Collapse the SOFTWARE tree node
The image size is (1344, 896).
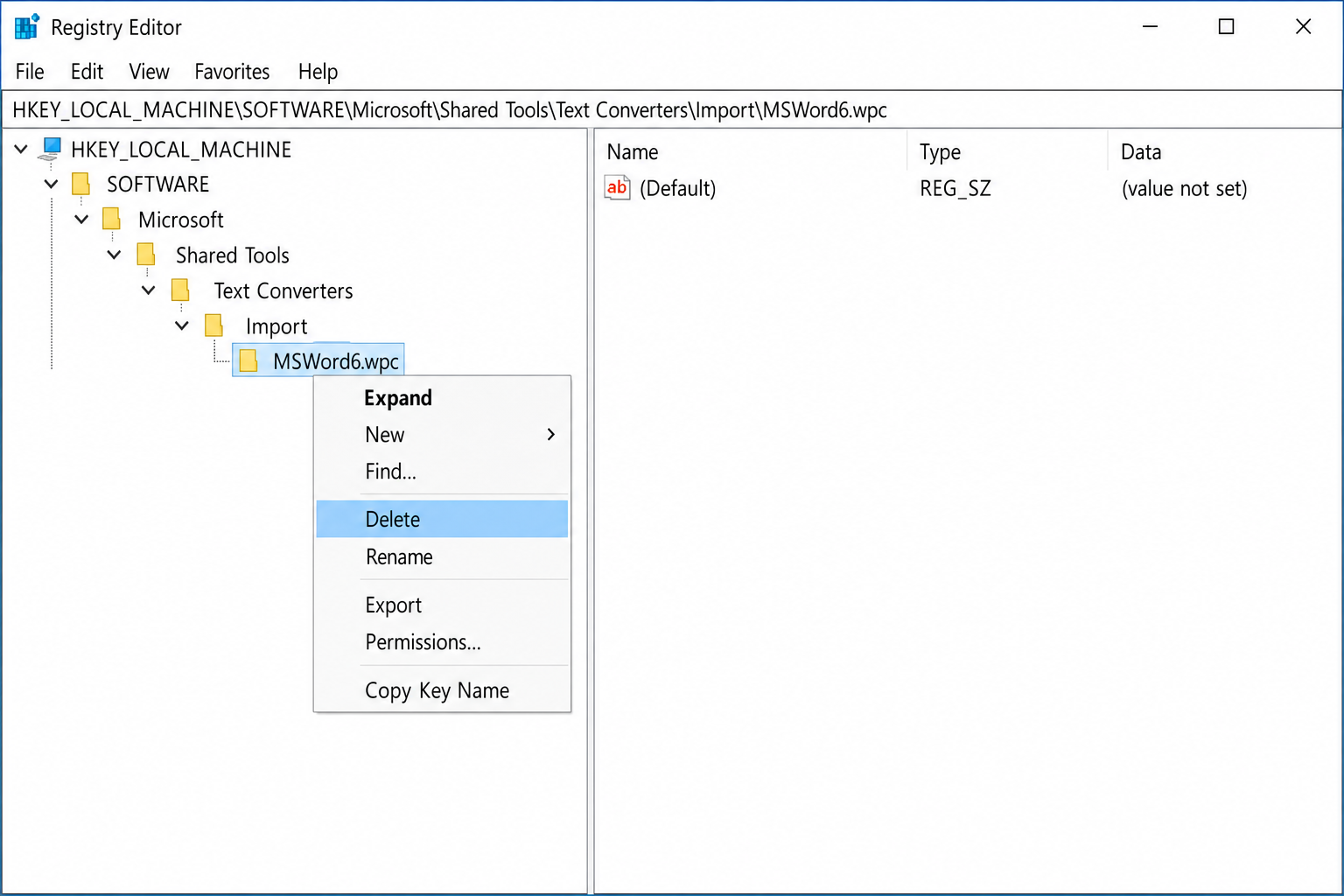(x=51, y=184)
